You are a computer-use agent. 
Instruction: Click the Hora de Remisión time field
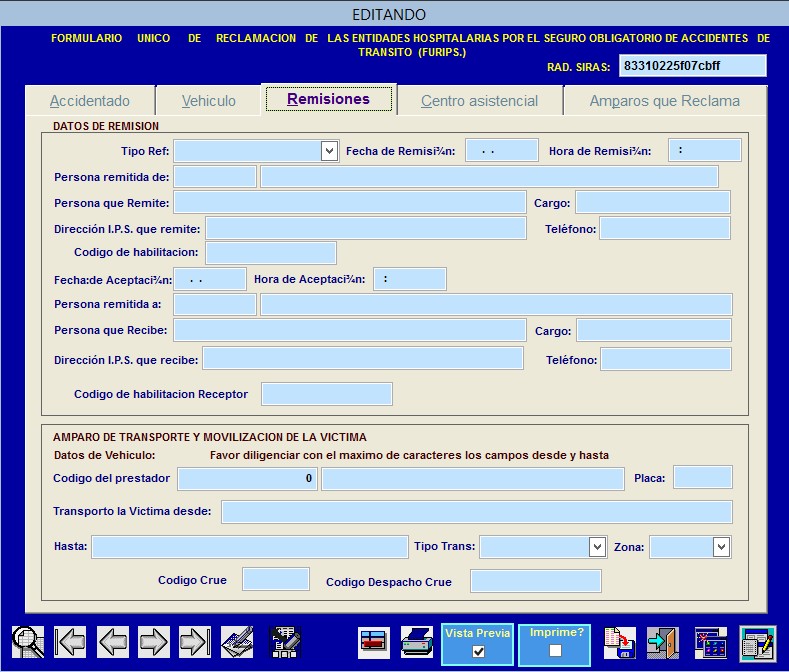click(704, 151)
